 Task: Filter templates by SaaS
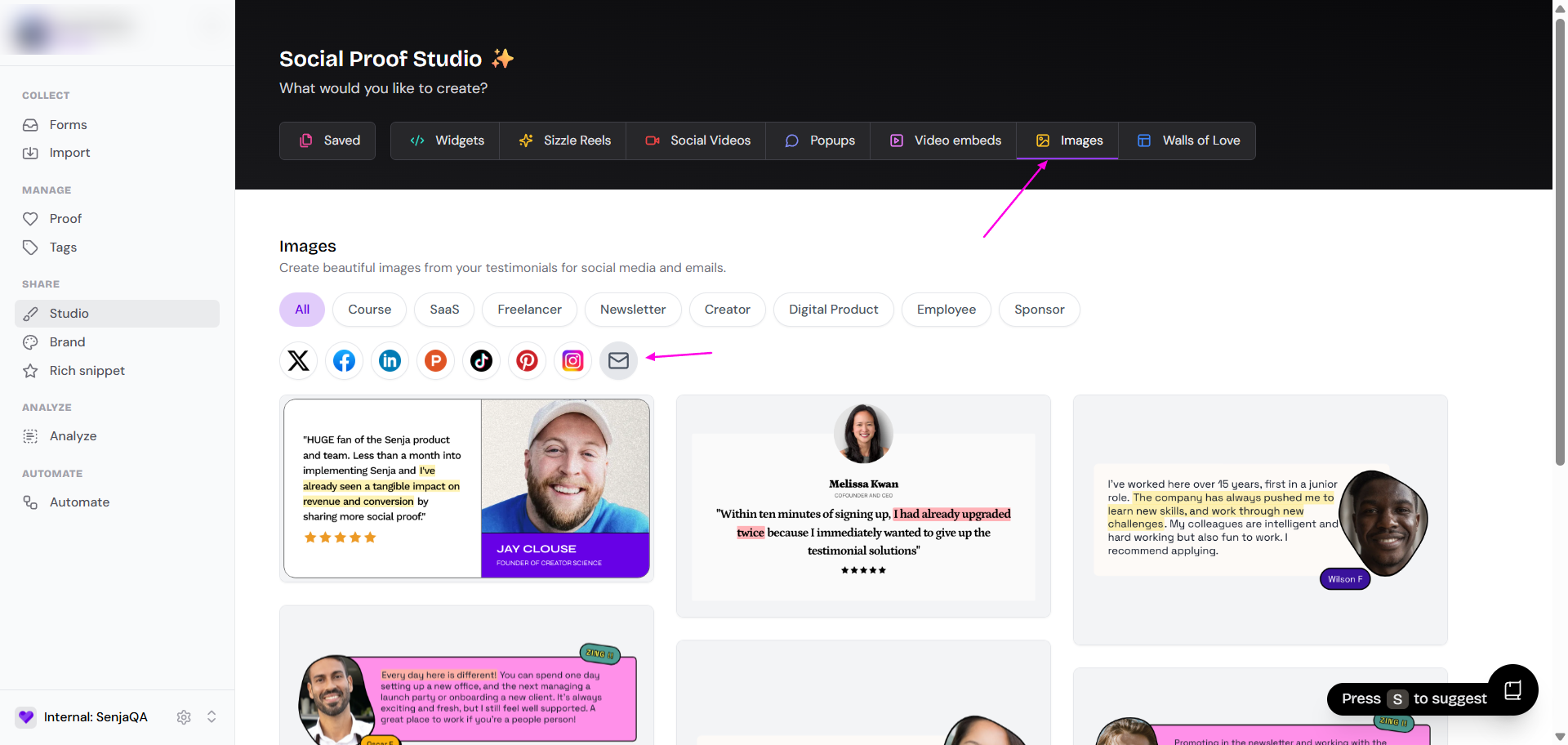pyautogui.click(x=444, y=310)
